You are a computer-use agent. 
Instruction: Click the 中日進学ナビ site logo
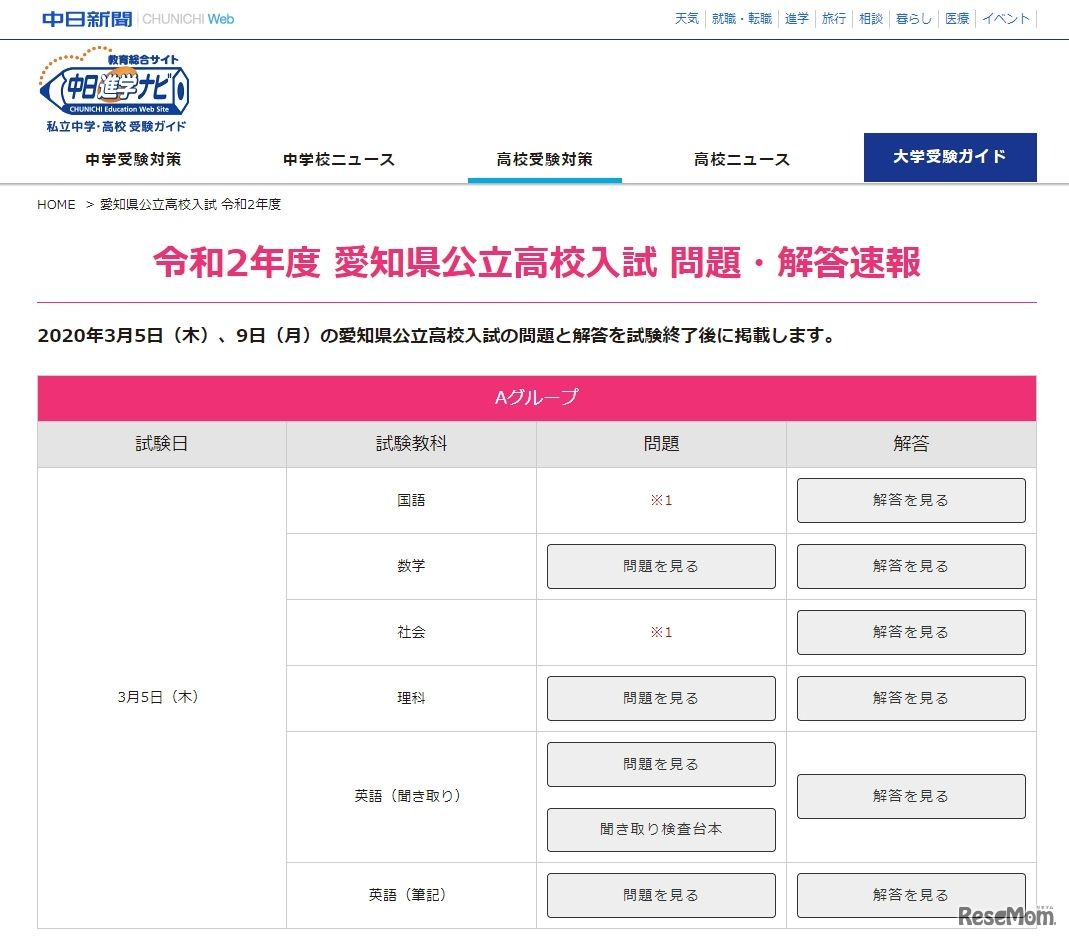[114, 89]
